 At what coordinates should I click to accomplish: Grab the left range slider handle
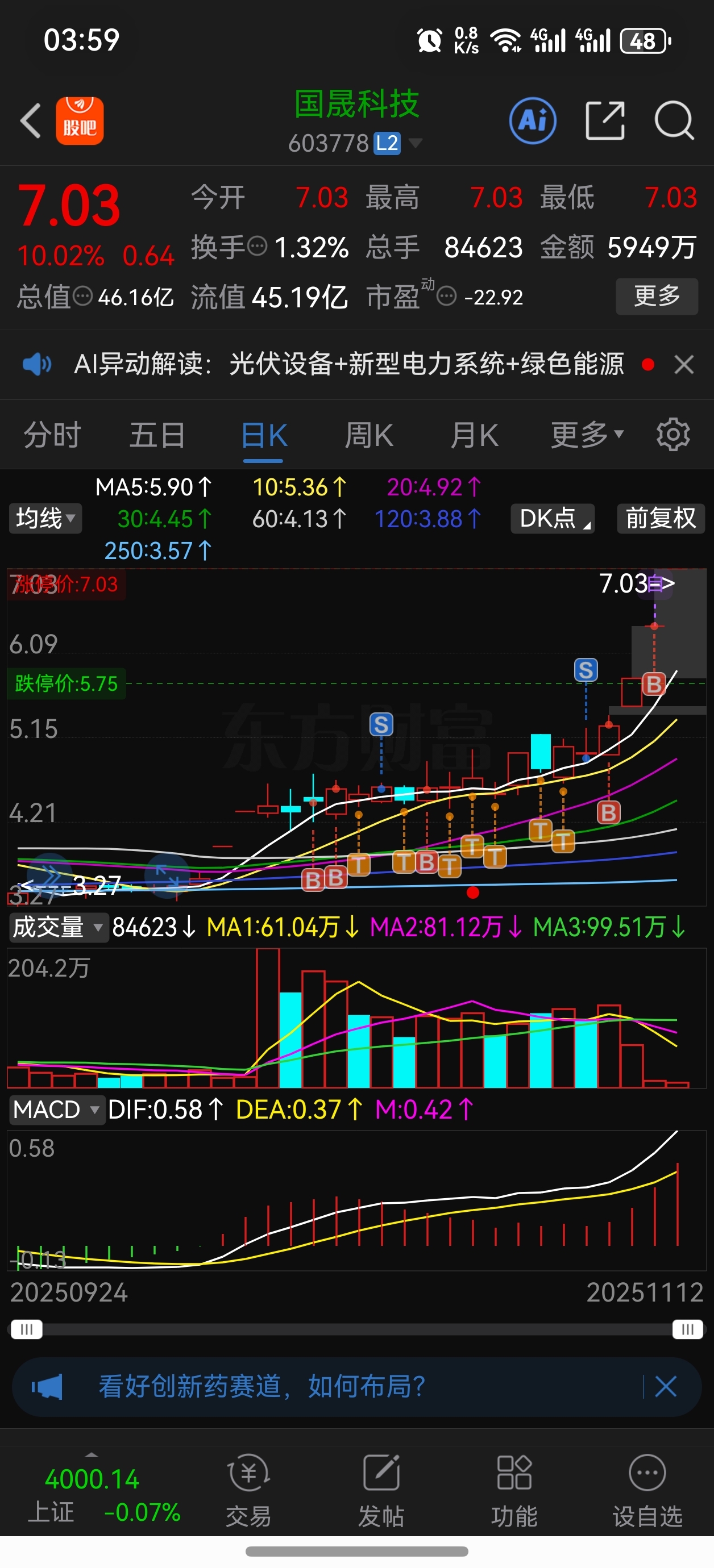tap(26, 1329)
